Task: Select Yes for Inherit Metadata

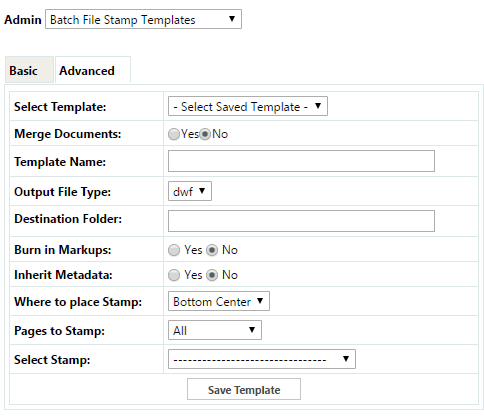Action: pos(174,275)
